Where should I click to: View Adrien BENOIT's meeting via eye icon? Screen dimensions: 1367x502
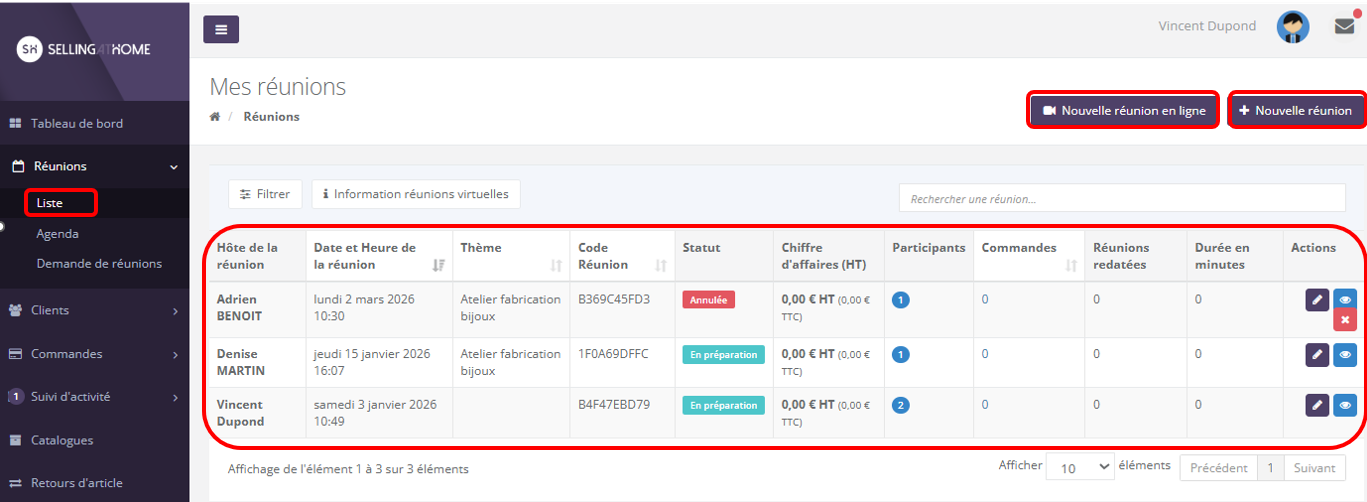point(1344,299)
